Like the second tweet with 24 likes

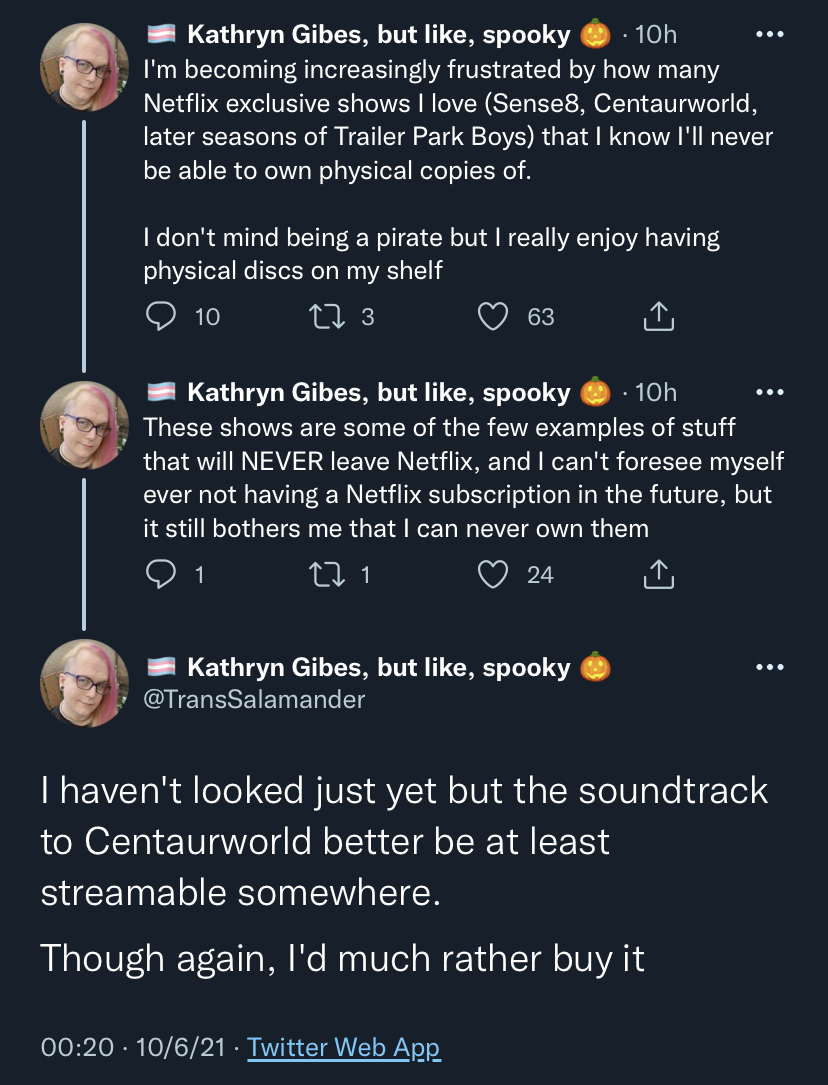(493, 575)
